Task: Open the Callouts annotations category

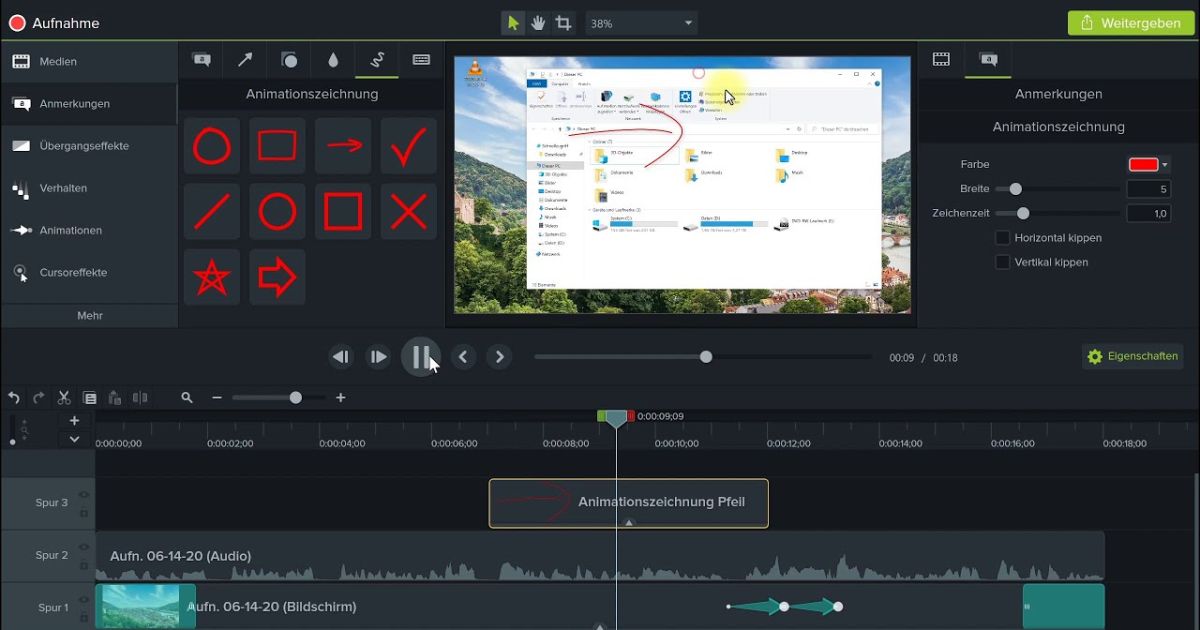Action: [x=200, y=60]
